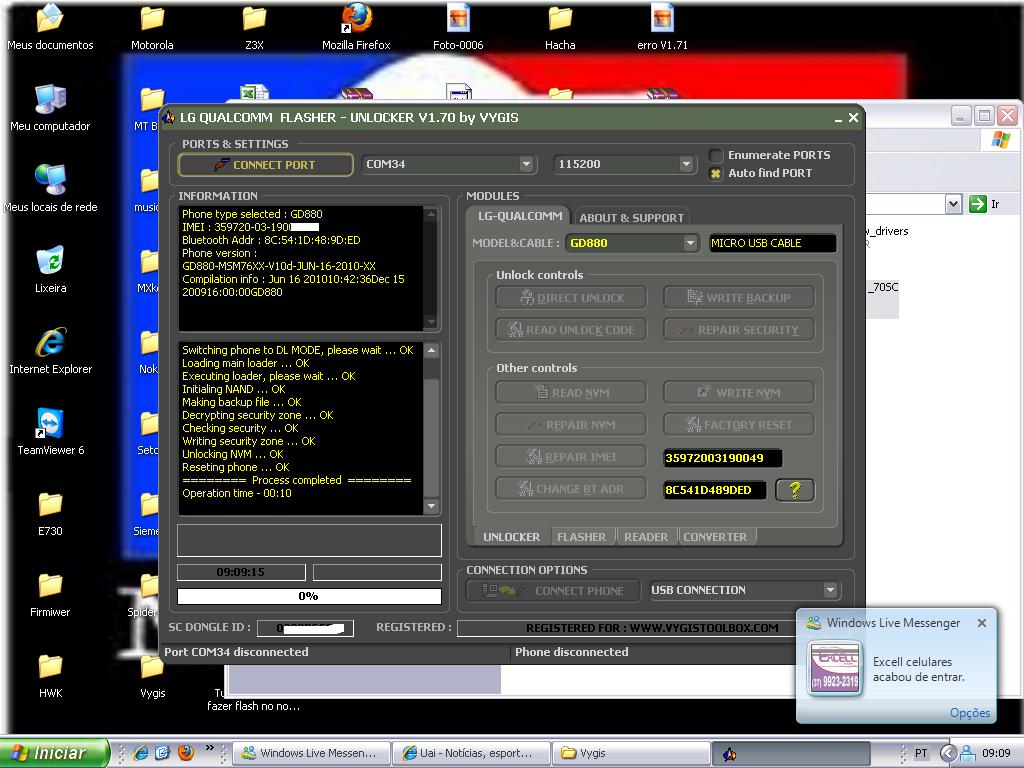Open Meus documentos desktop icon
The image size is (1024, 768).
coord(50,27)
